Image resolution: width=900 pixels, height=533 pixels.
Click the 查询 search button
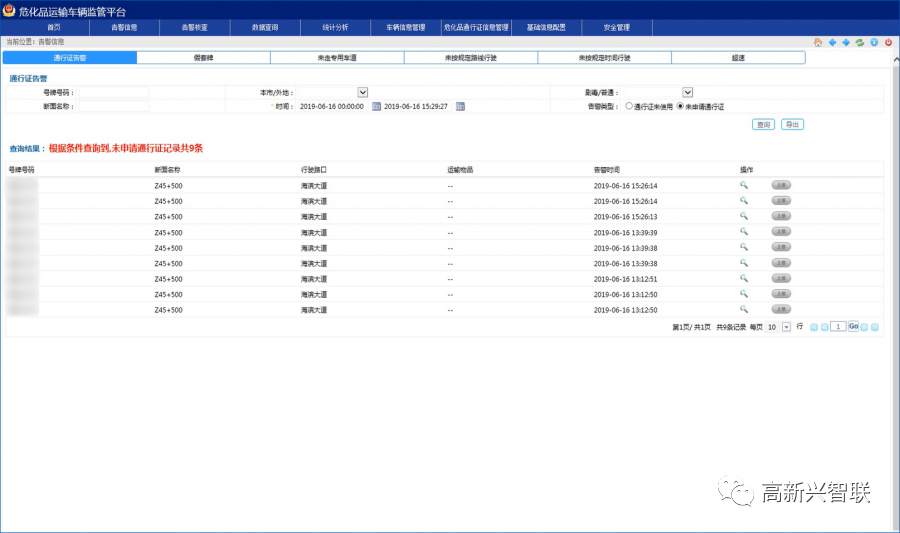pyautogui.click(x=764, y=125)
